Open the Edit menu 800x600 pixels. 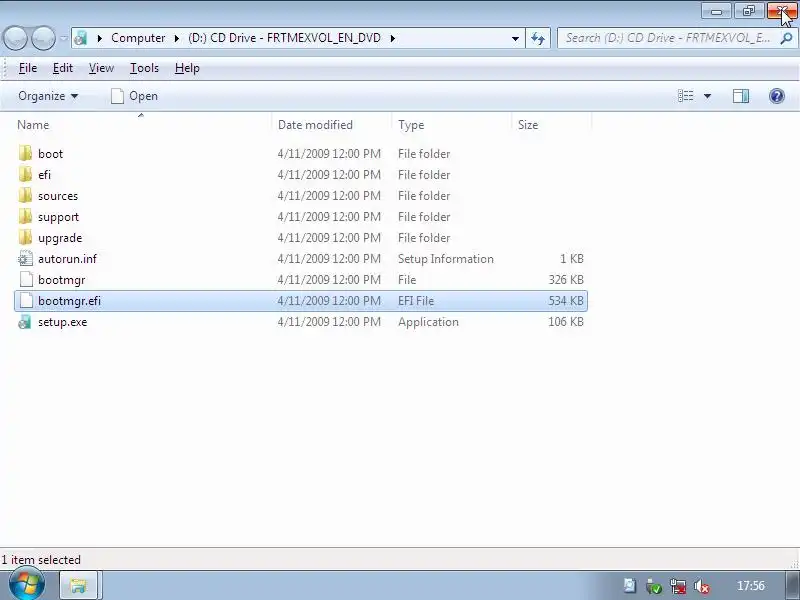63,68
